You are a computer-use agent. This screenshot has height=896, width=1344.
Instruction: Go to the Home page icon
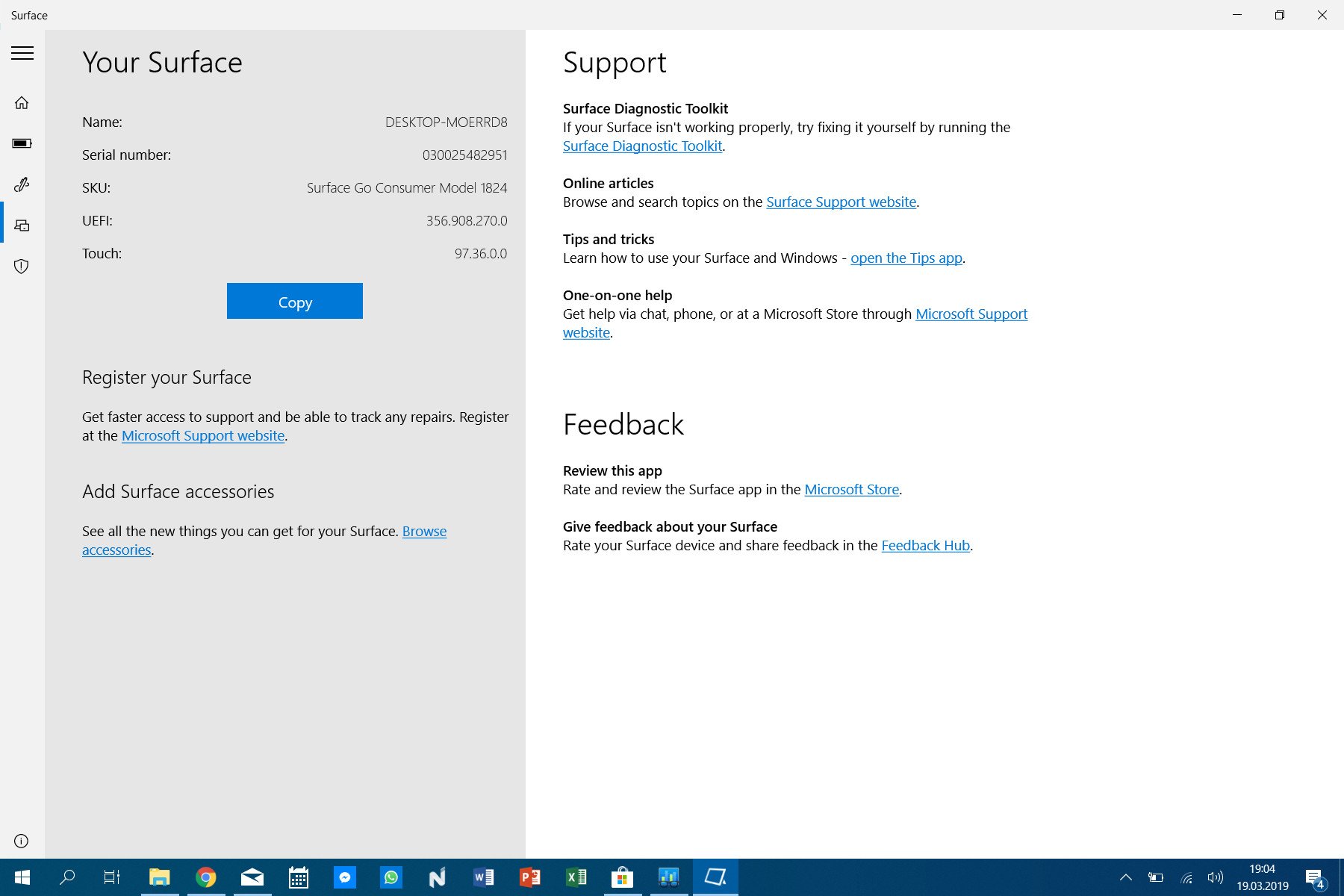click(x=22, y=103)
